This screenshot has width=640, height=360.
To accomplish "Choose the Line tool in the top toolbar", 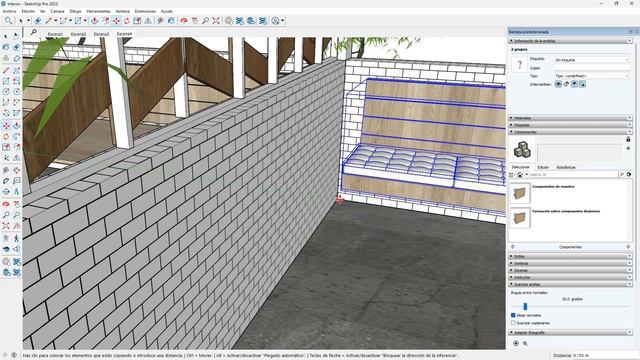I will (49, 20).
